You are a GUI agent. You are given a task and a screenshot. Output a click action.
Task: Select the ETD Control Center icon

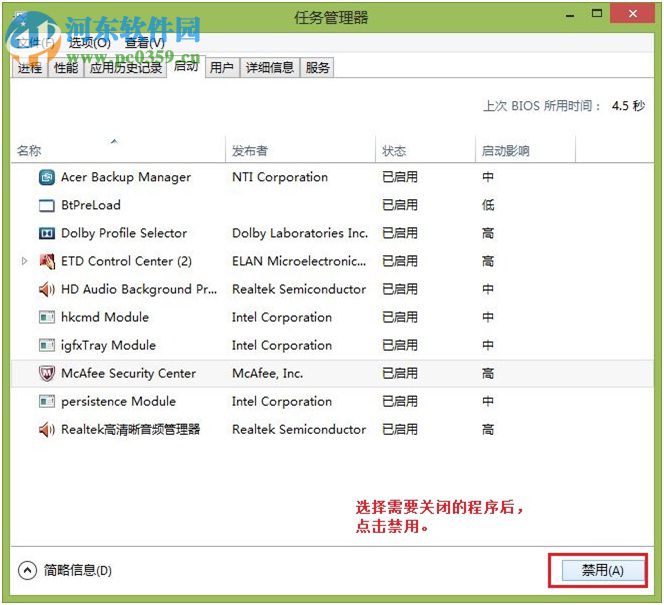tap(46, 262)
